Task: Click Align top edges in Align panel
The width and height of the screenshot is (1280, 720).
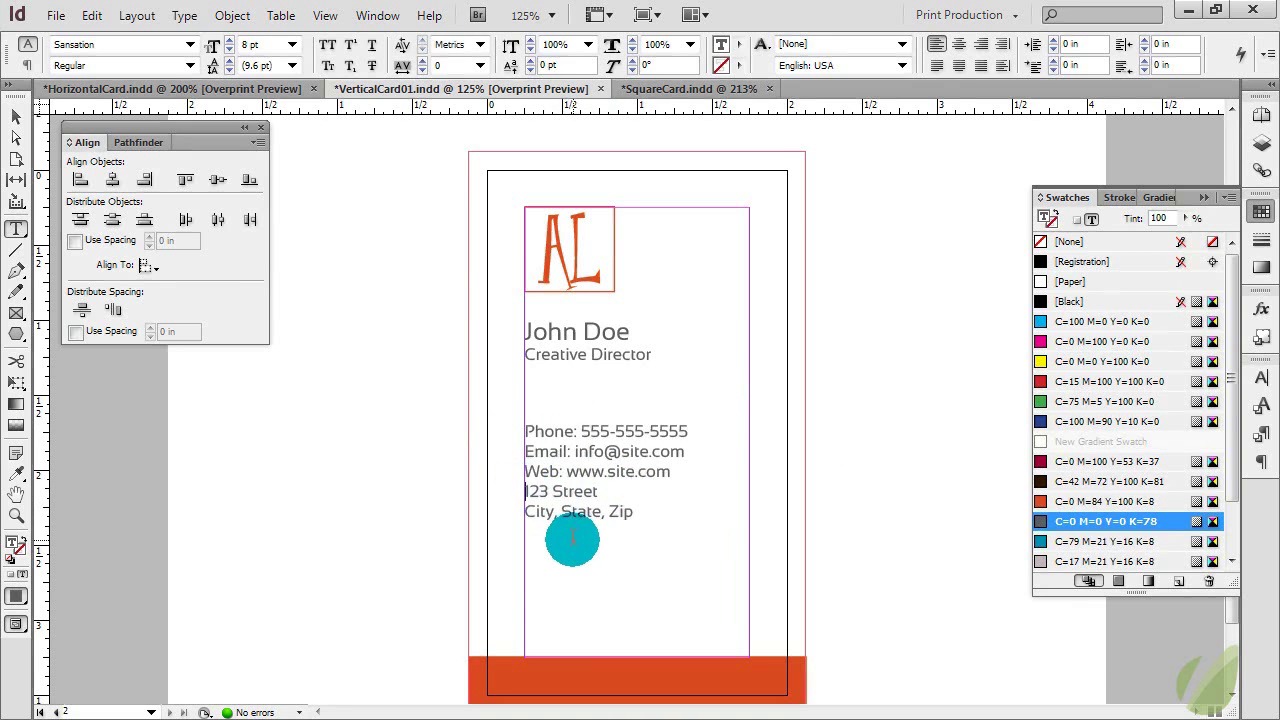Action: 185,180
